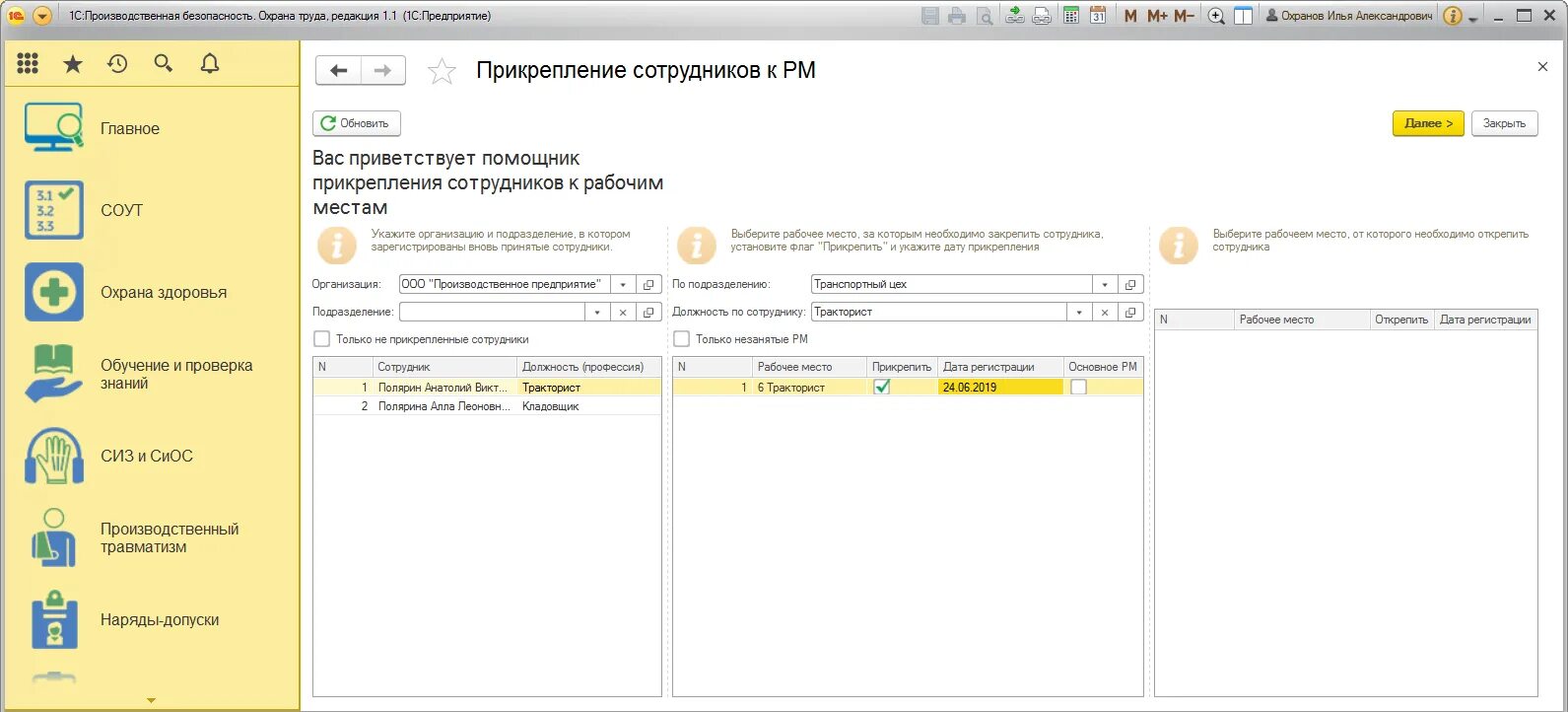Toggle the panel layout icon
The height and width of the screenshot is (712, 1568).
[x=1244, y=16]
